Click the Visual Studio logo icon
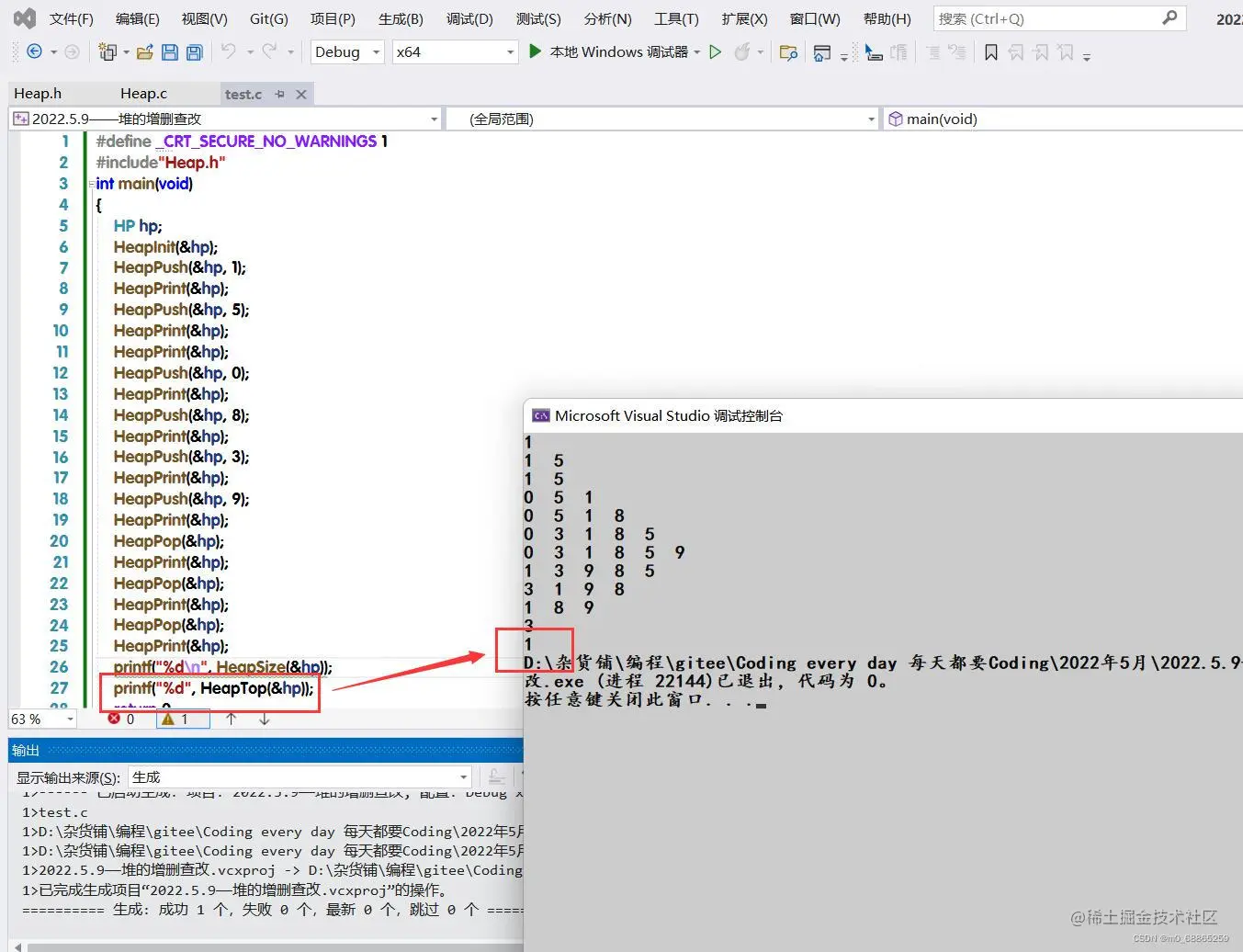 pyautogui.click(x=25, y=17)
